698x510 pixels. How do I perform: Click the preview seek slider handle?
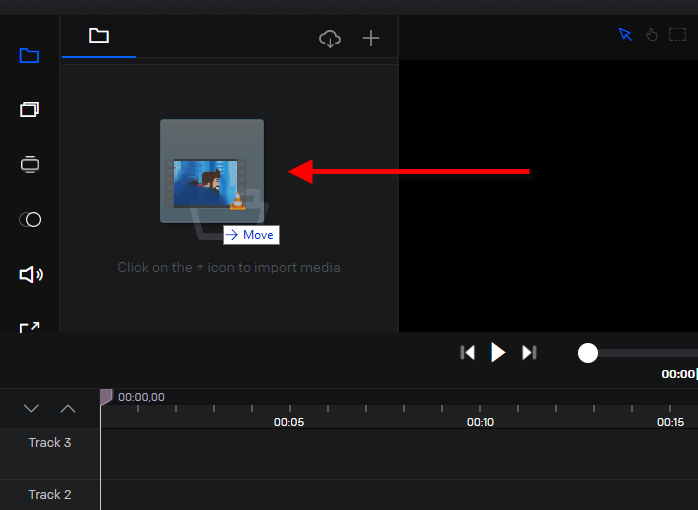pos(588,353)
